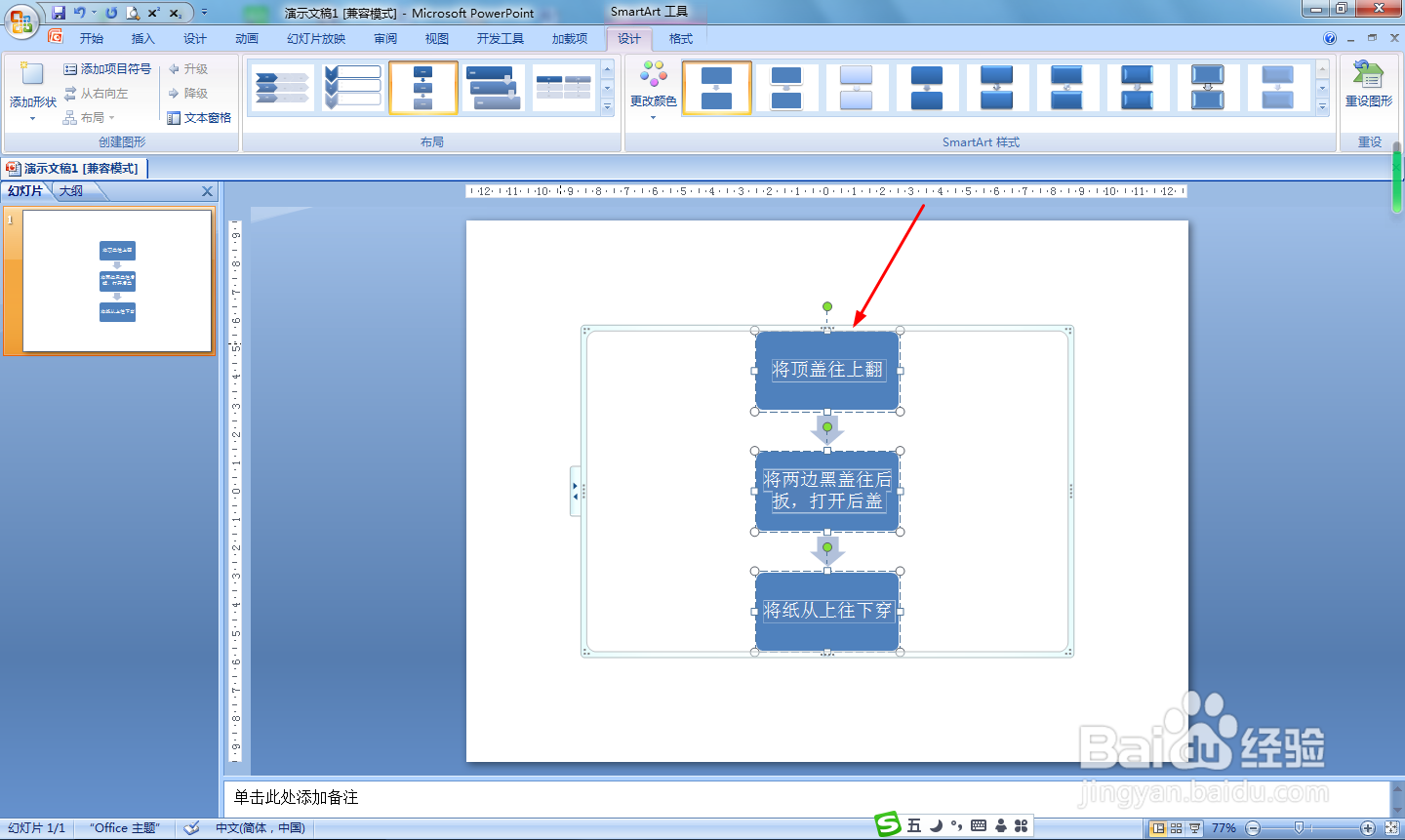Click language 中文(简体，中国) in status bar
The width and height of the screenshot is (1405, 840).
[261, 828]
